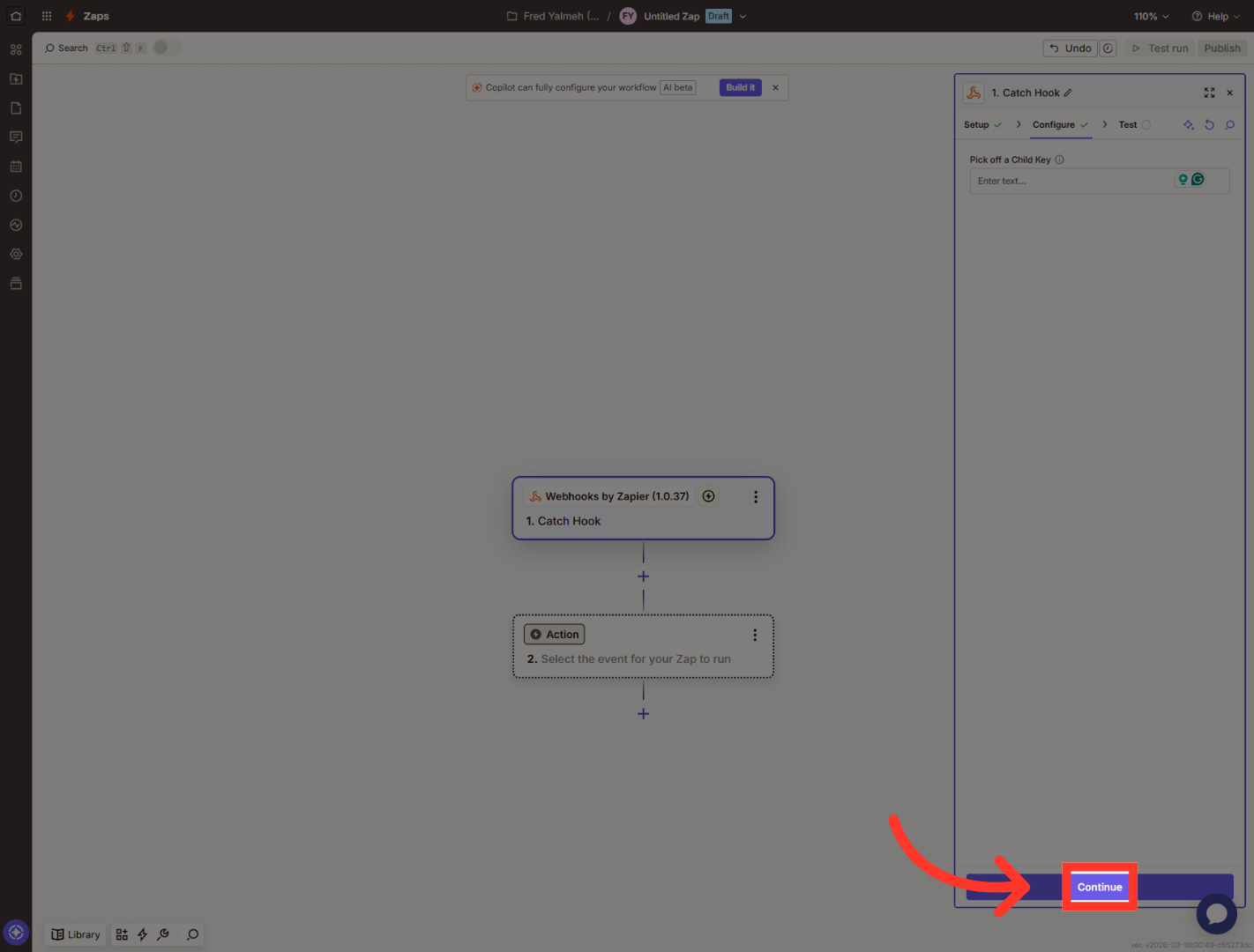Screen dimensions: 1254x952
Task: Open the sidebar document page icon
Action: 16,108
